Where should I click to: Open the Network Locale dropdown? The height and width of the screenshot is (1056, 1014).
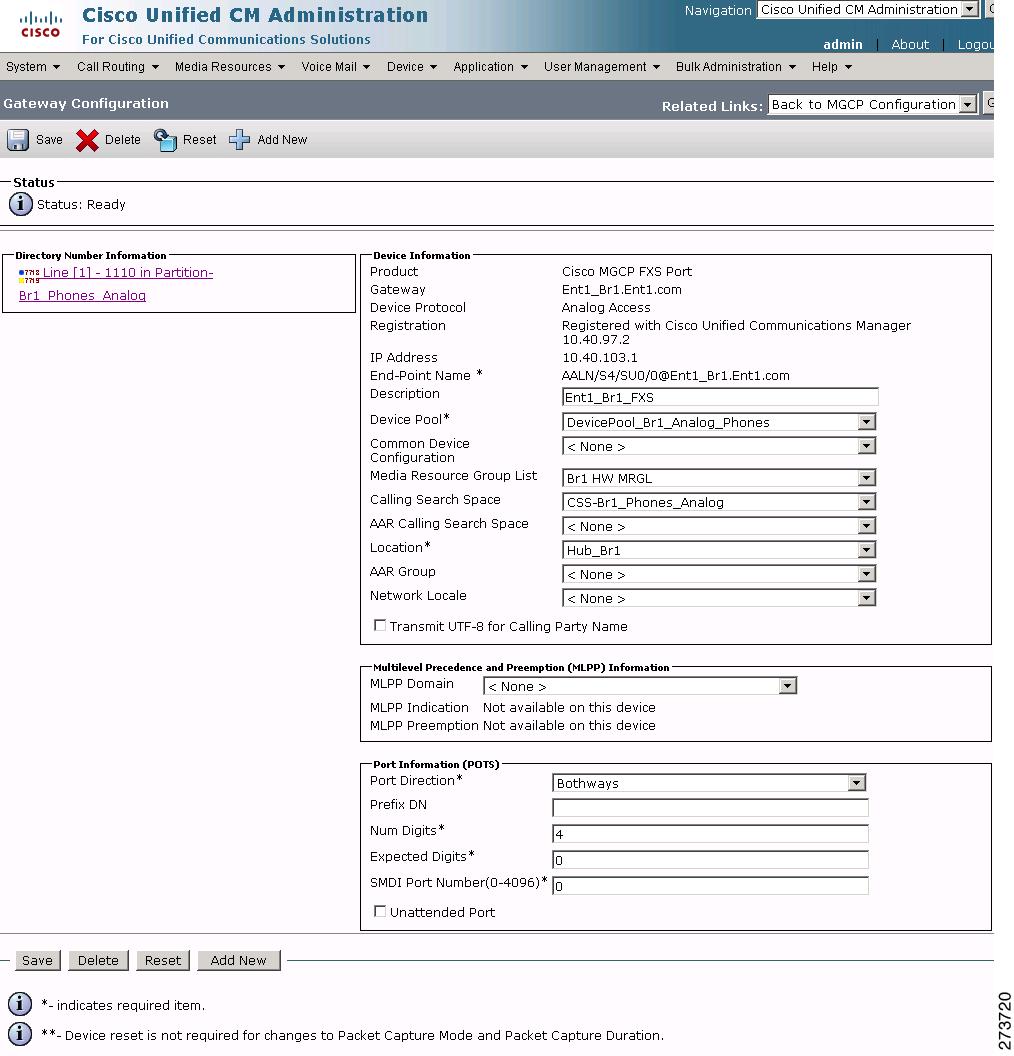(x=718, y=598)
